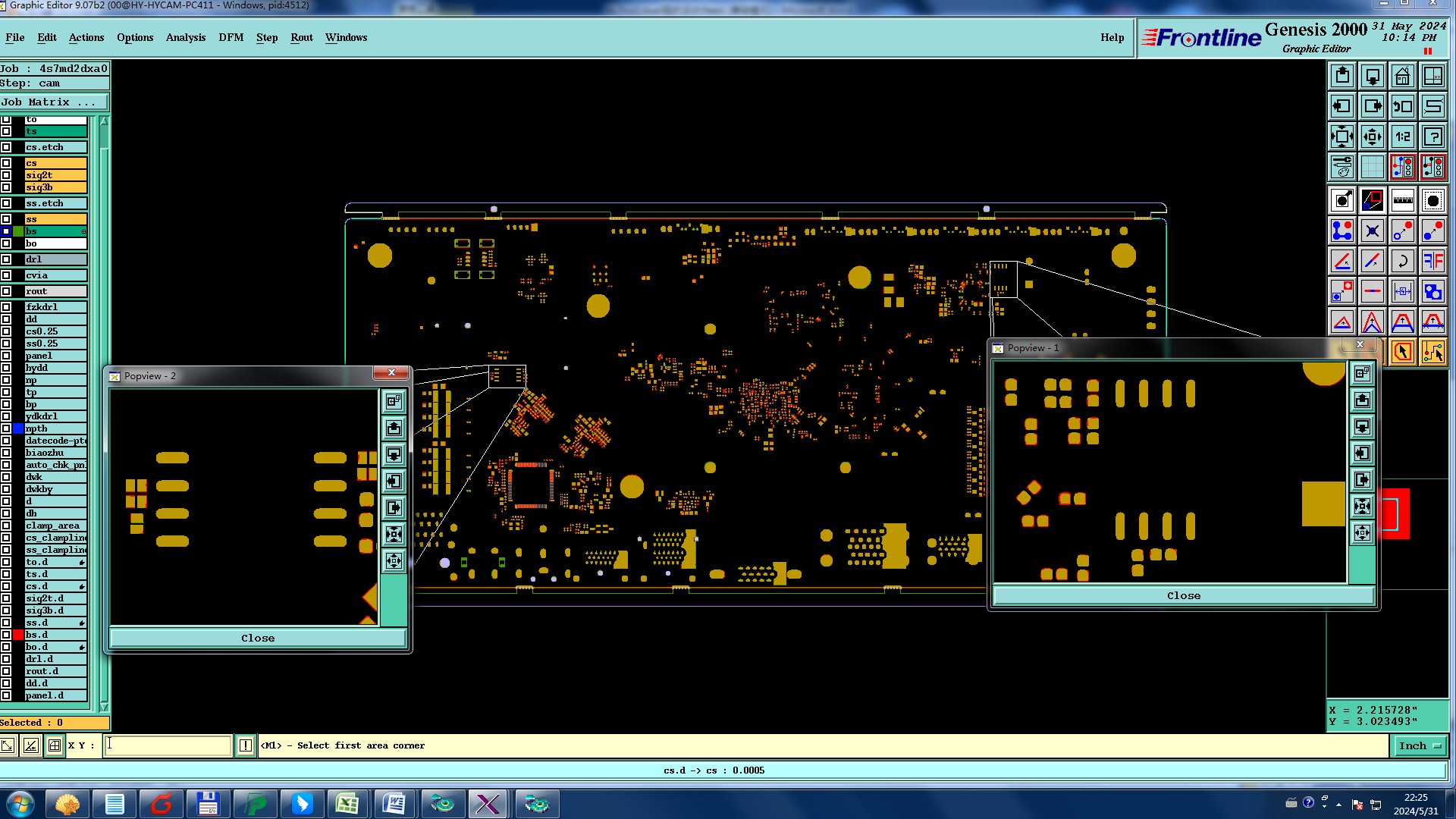Toggle checkbox for the rout layer

coord(6,291)
